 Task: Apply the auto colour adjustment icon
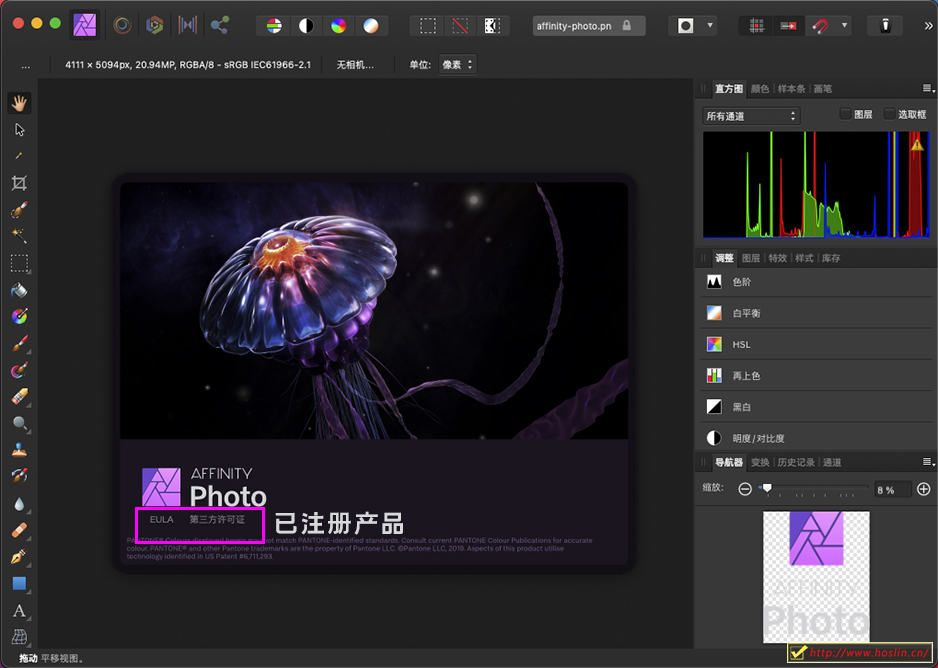click(340, 25)
